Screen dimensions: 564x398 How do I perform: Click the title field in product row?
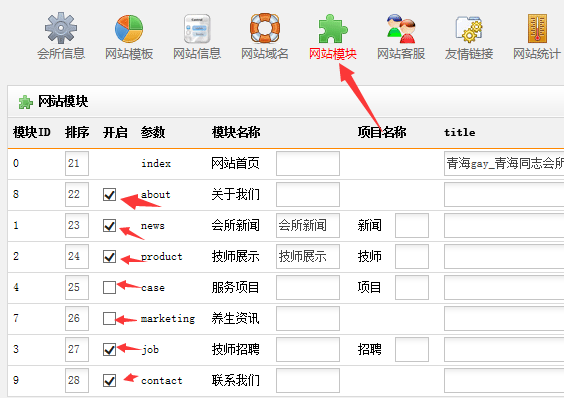(504, 256)
